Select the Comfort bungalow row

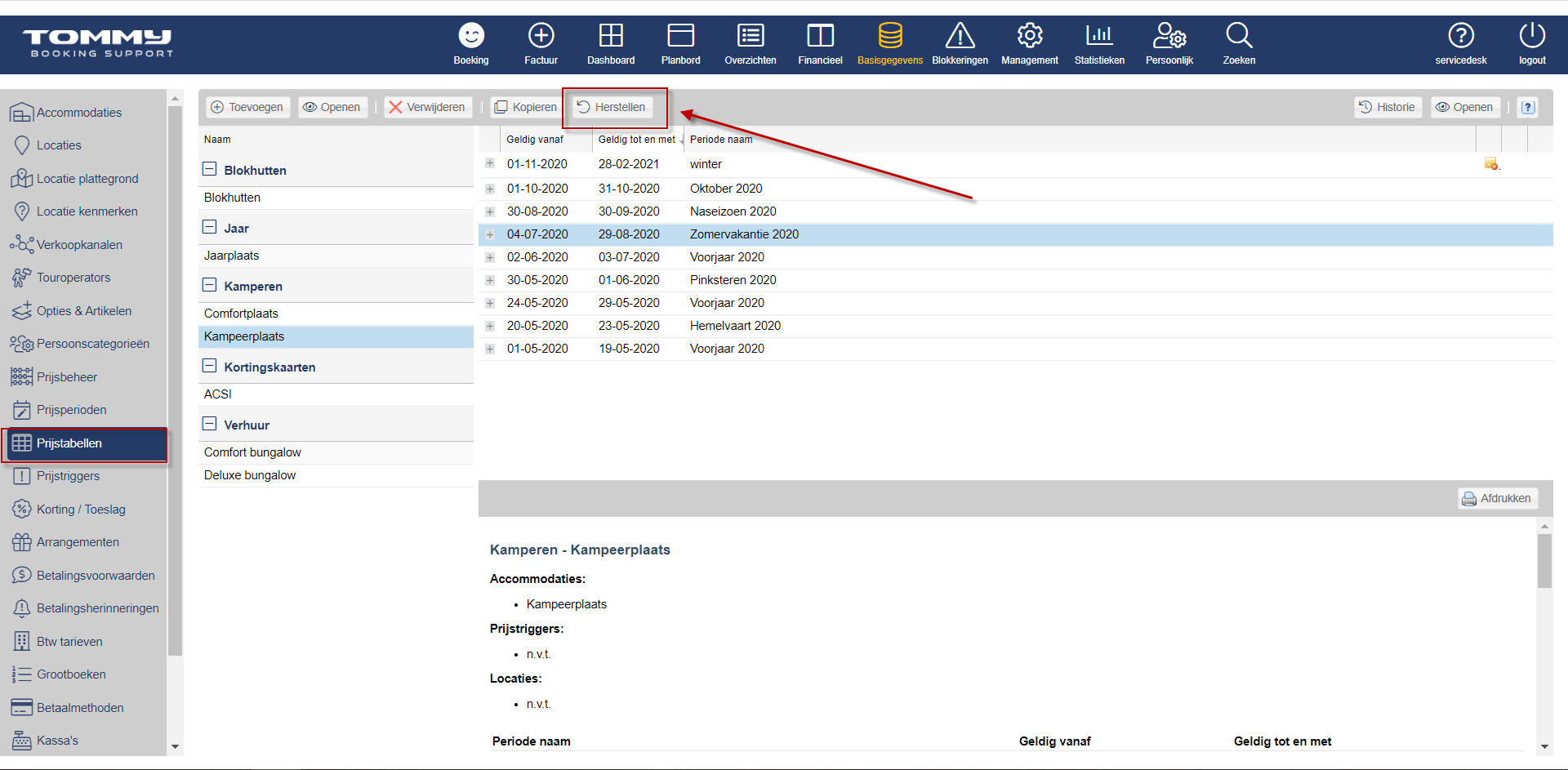coord(336,452)
